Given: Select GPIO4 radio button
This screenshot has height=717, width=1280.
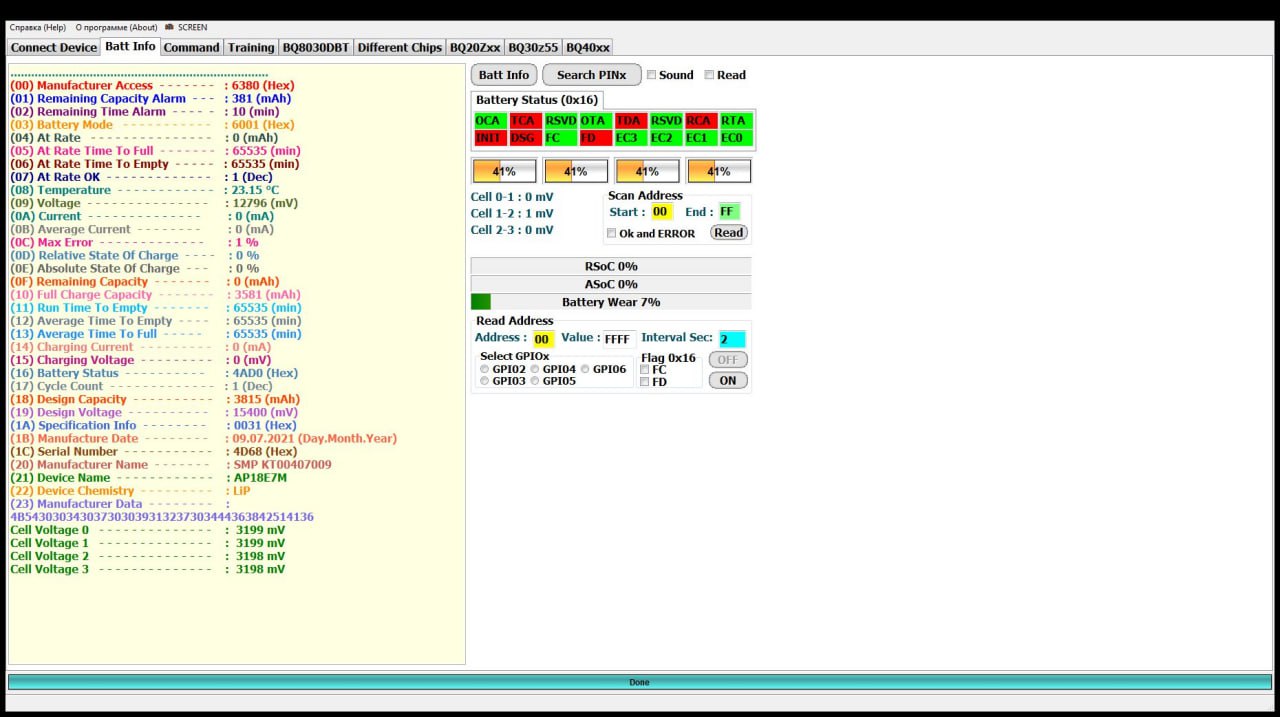Looking at the screenshot, I should coord(535,370).
